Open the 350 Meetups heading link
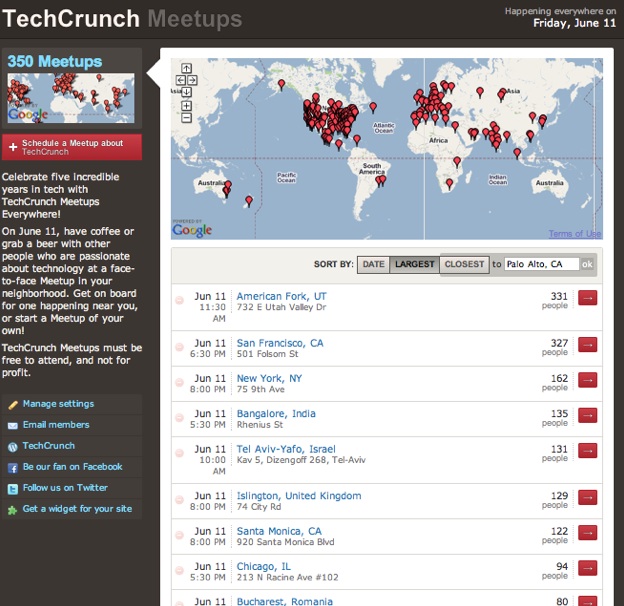The image size is (624, 606). [55, 61]
